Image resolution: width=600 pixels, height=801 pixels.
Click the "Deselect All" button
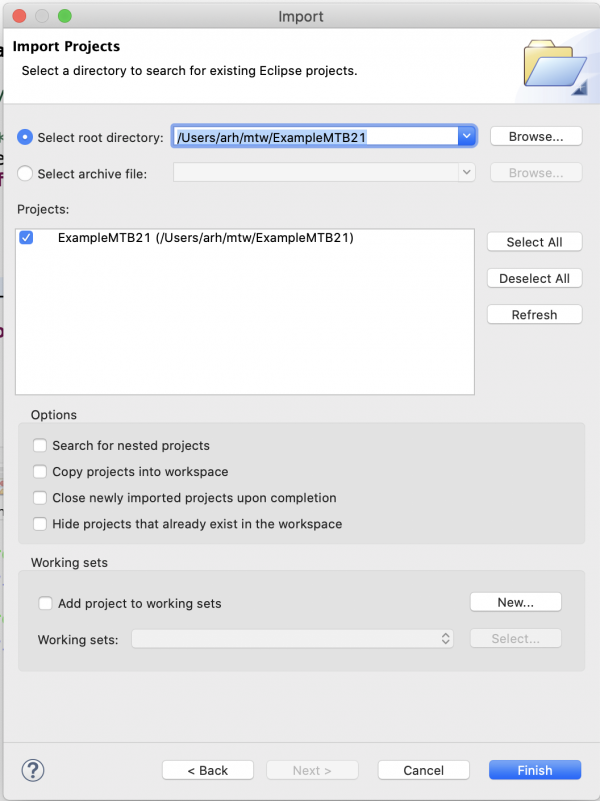(534, 278)
